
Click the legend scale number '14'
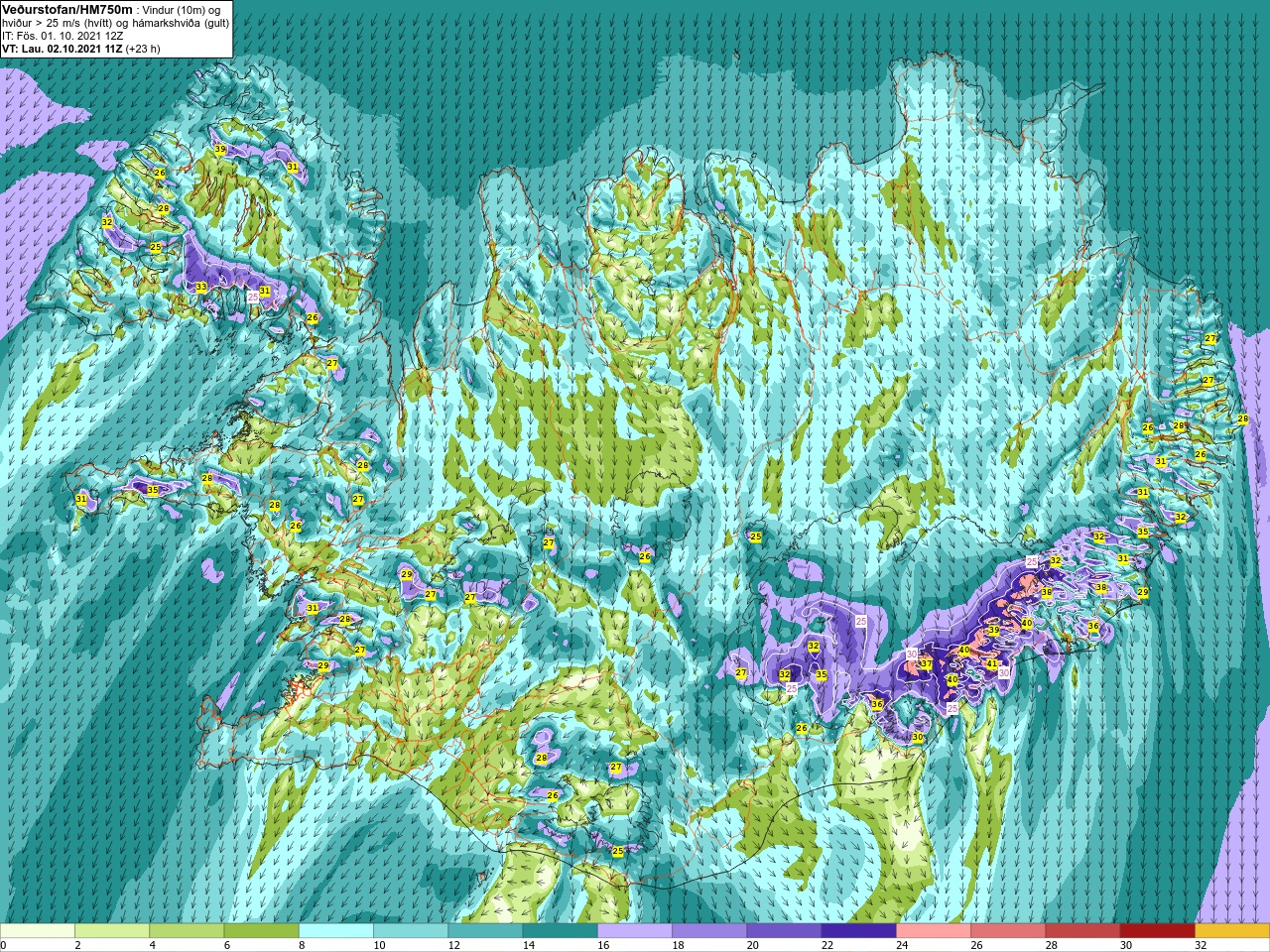pos(529,945)
